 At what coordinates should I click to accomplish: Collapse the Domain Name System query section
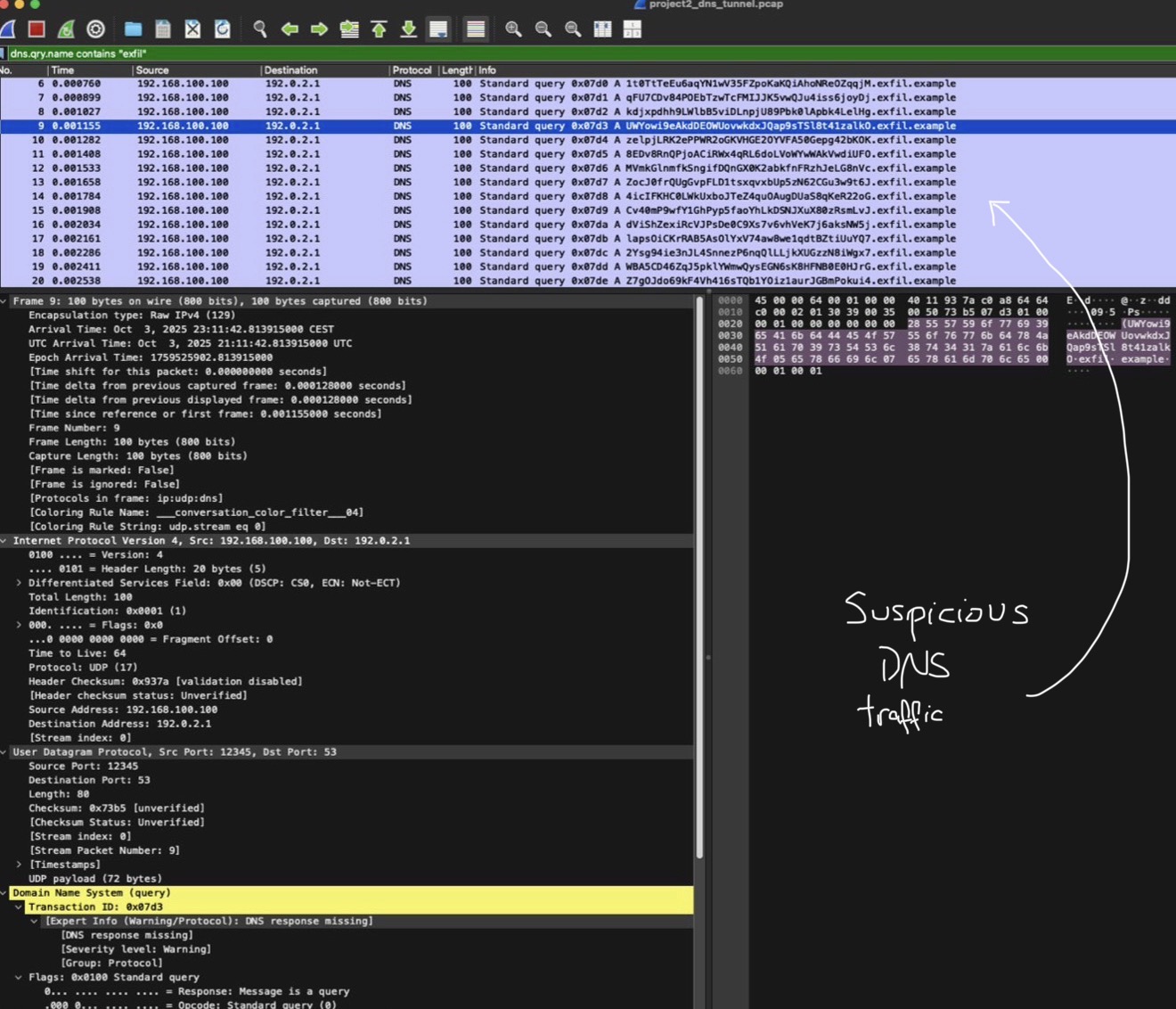pyautogui.click(x=4, y=893)
